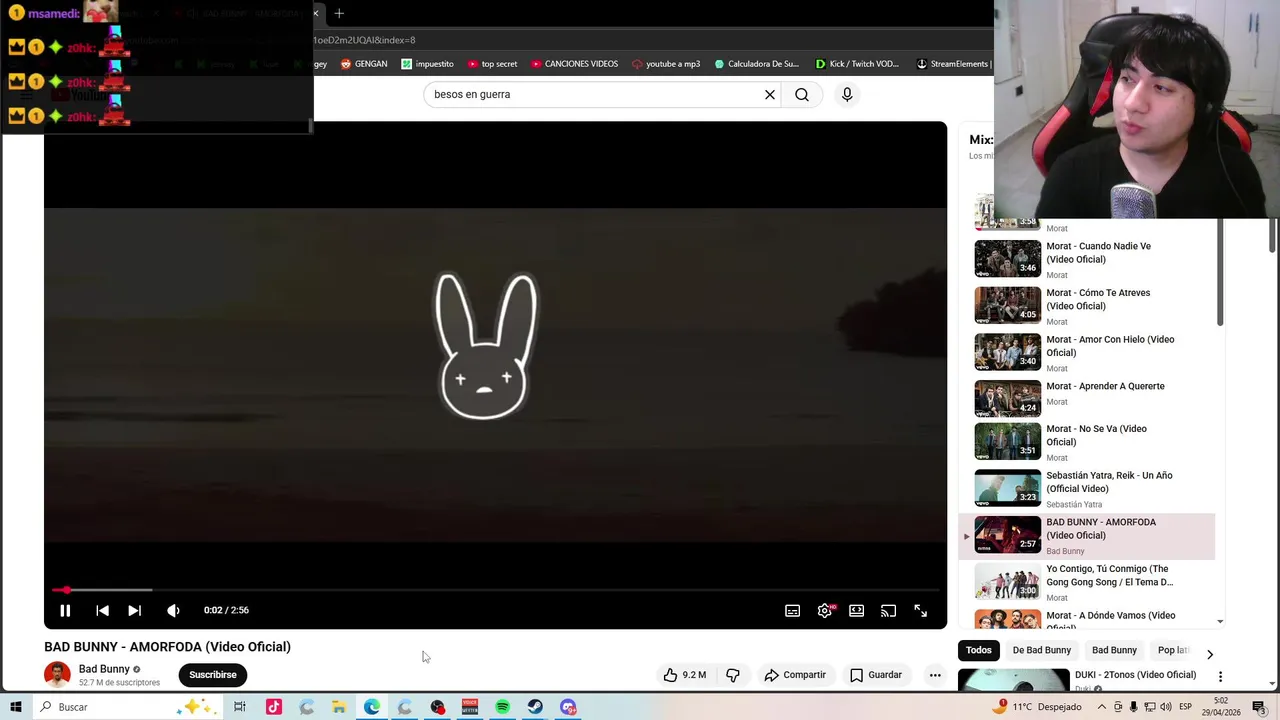Open youtube a mp3 bookmark
This screenshot has height=720, width=1280.
point(666,64)
